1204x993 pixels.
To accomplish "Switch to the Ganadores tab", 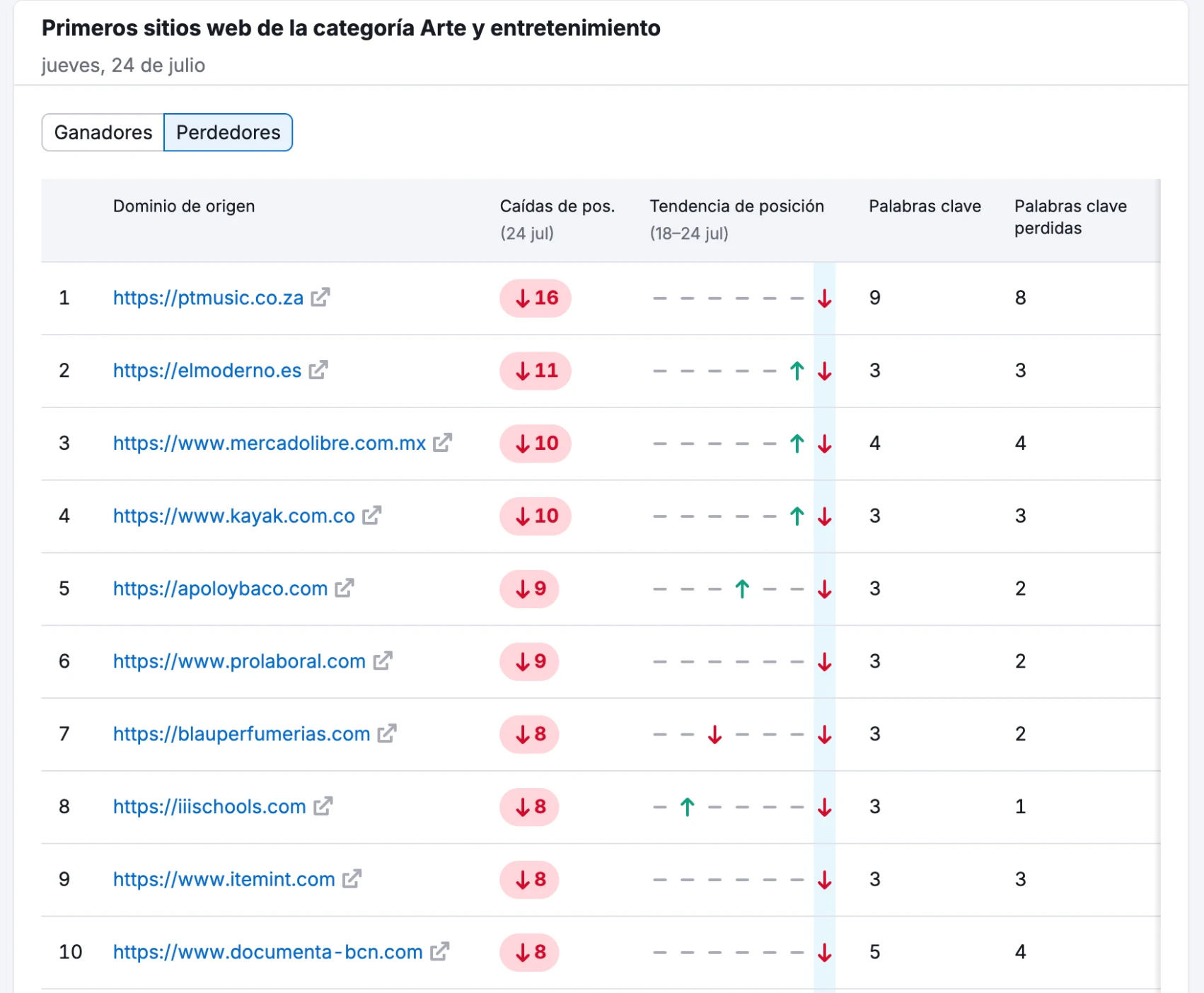I will (103, 132).
